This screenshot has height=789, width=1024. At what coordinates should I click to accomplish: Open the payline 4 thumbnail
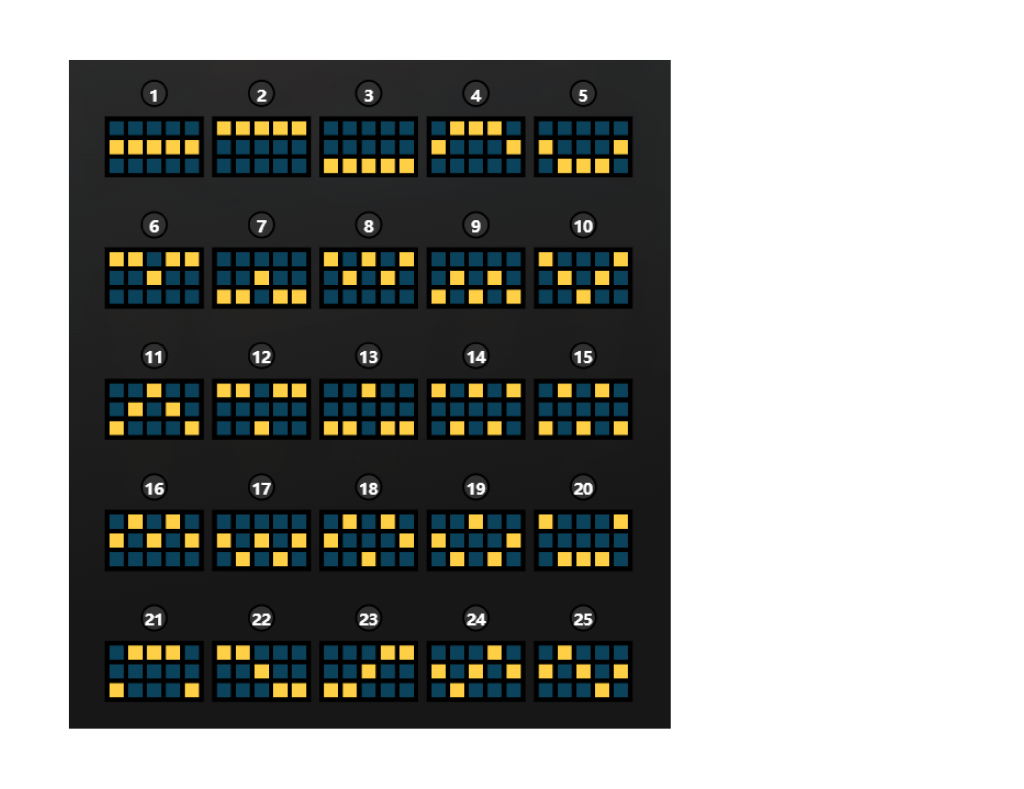tap(475, 146)
